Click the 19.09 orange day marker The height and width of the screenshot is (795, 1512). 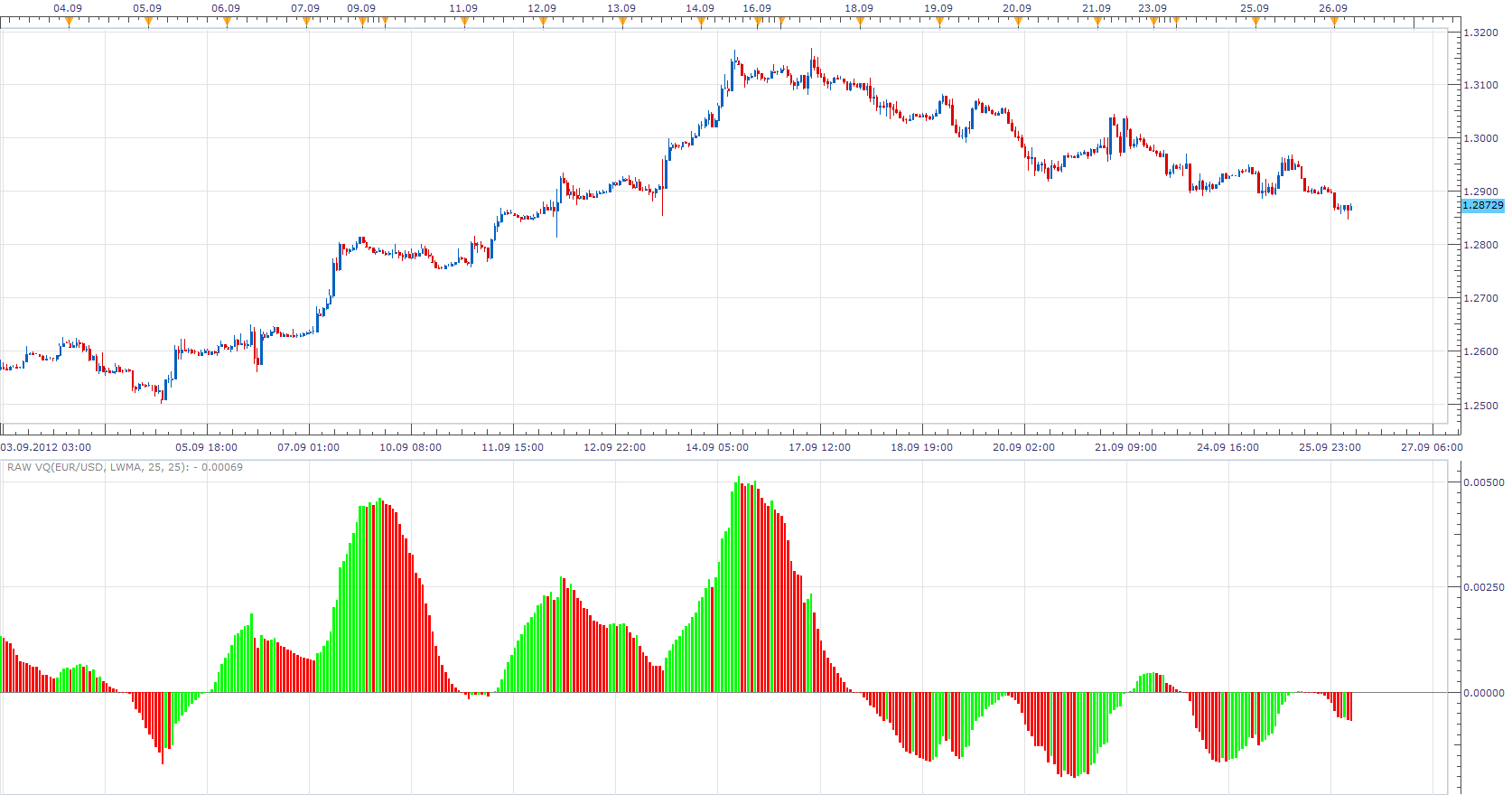[x=939, y=23]
